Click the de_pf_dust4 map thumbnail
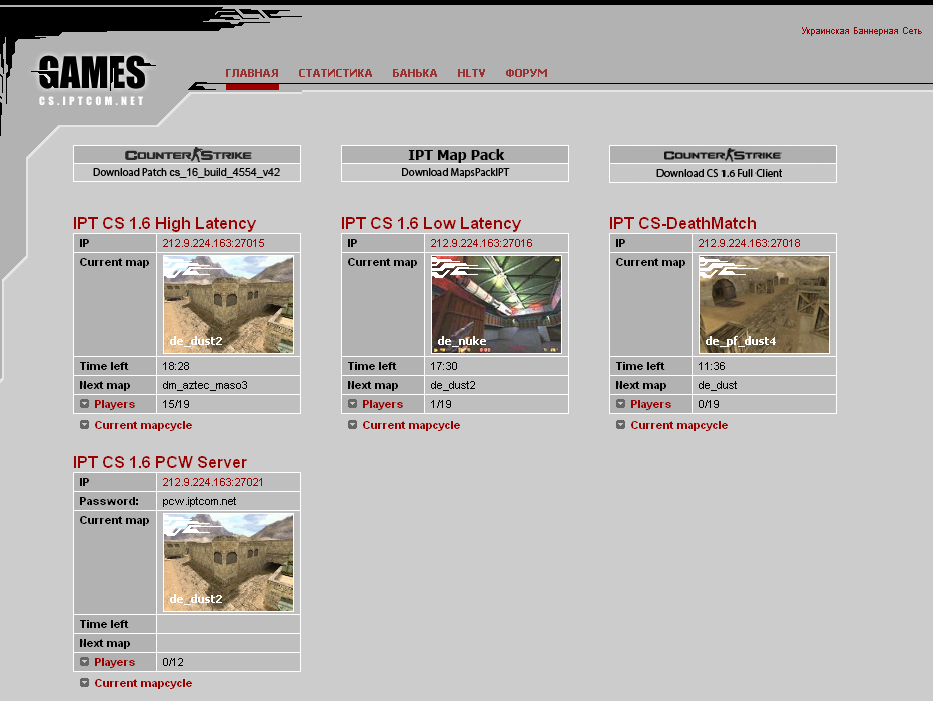This screenshot has height=701, width=933. point(764,305)
